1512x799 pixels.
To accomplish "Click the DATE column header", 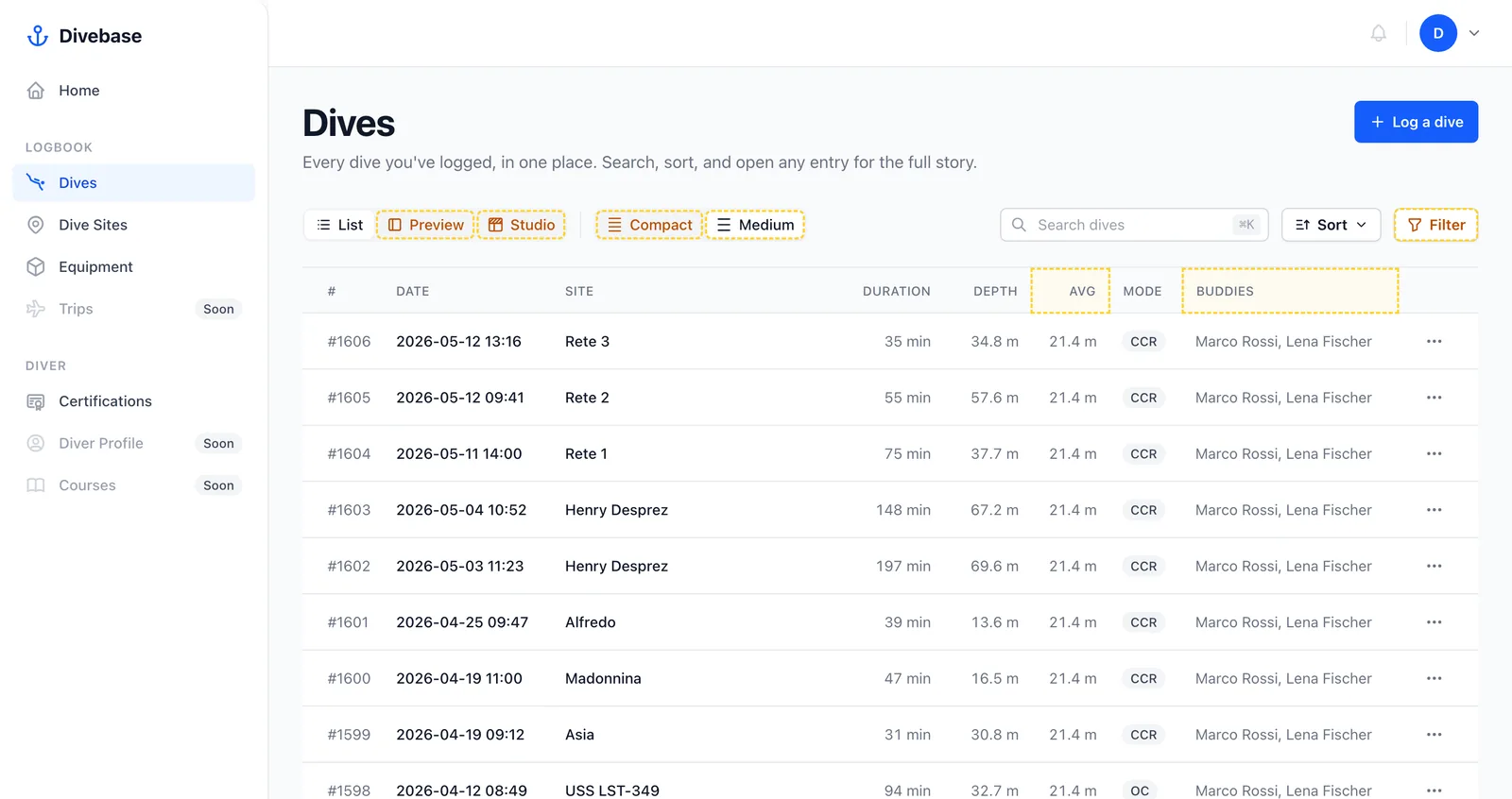I will coord(412,291).
